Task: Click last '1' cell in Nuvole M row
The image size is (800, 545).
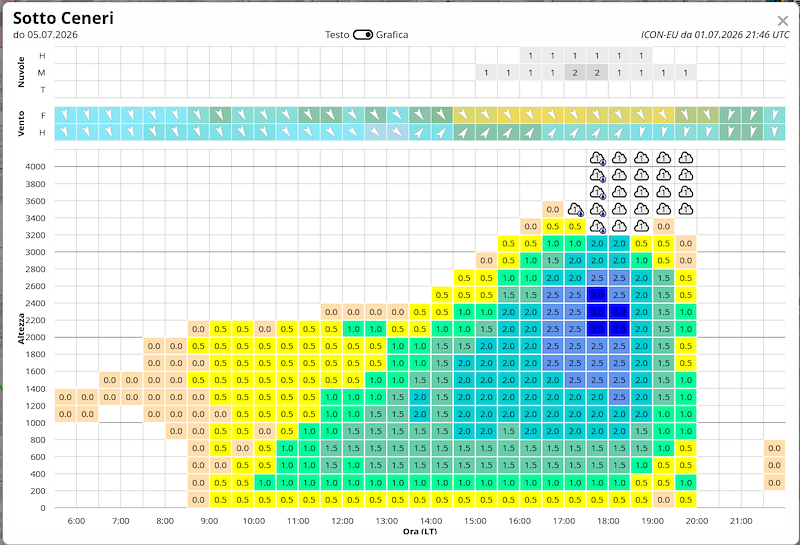Action: (x=686, y=72)
